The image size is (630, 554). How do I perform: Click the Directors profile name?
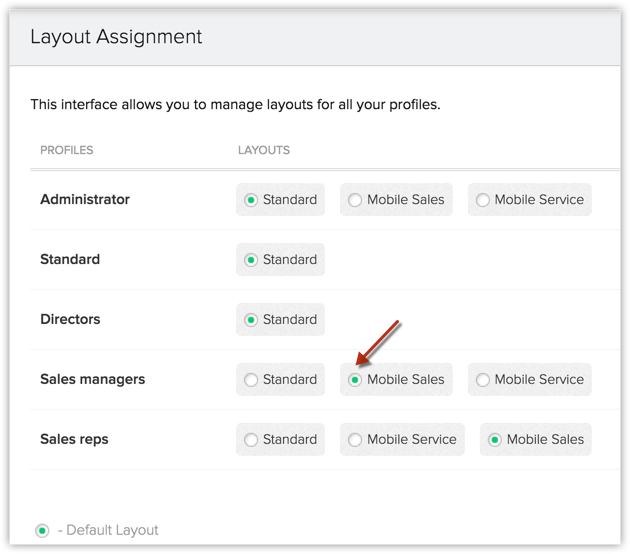(x=70, y=320)
